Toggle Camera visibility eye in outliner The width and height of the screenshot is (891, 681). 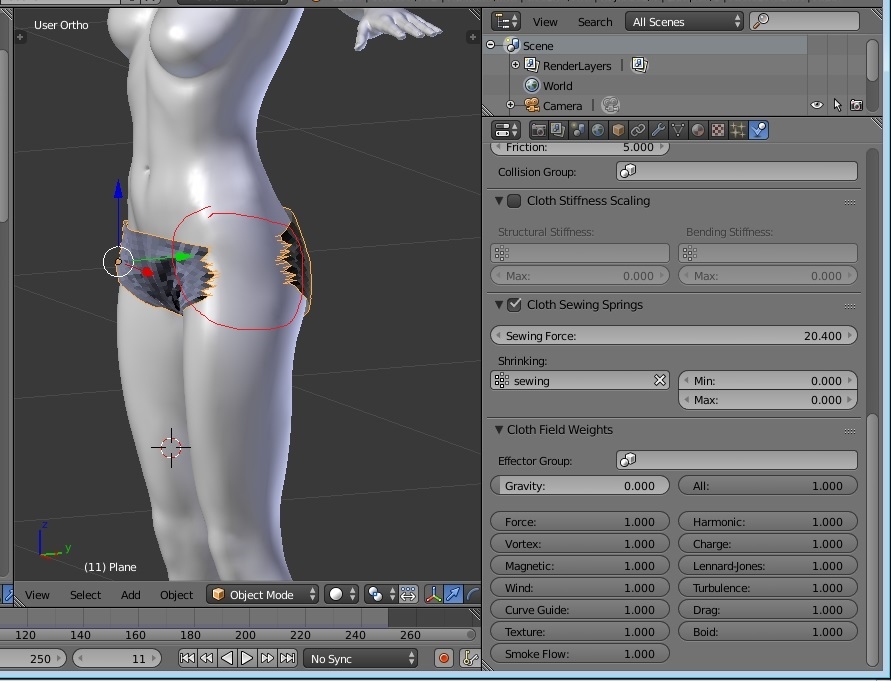tap(817, 105)
